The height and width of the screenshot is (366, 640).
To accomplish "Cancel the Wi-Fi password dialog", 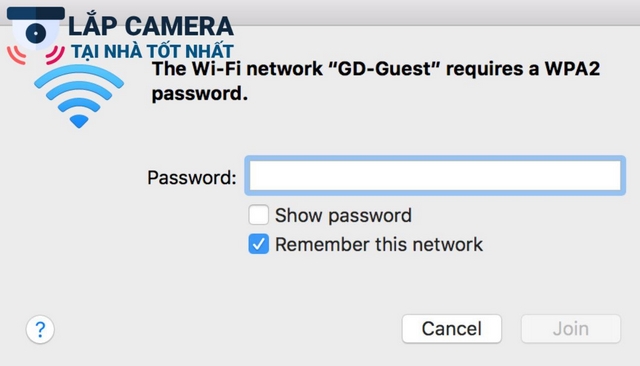I will (451, 328).
